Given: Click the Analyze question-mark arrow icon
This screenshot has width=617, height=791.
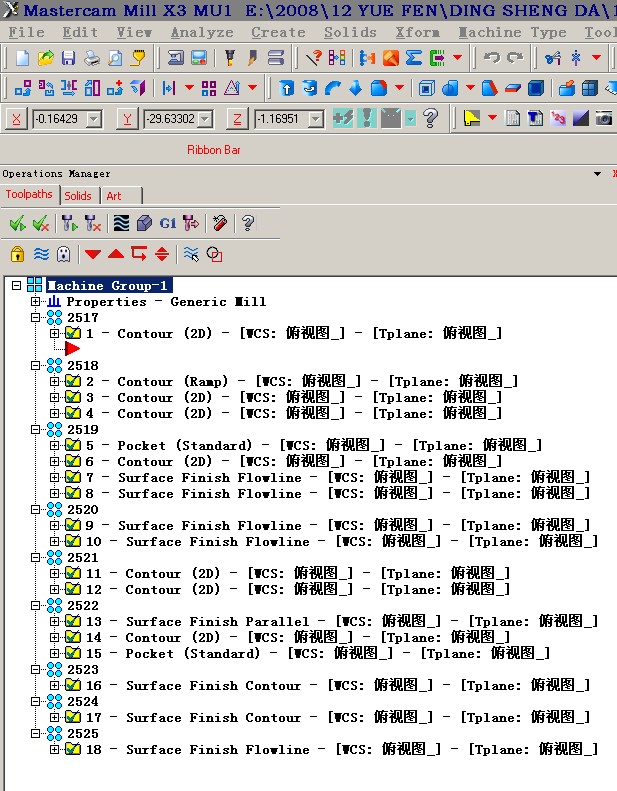Looking at the screenshot, I should 314,58.
